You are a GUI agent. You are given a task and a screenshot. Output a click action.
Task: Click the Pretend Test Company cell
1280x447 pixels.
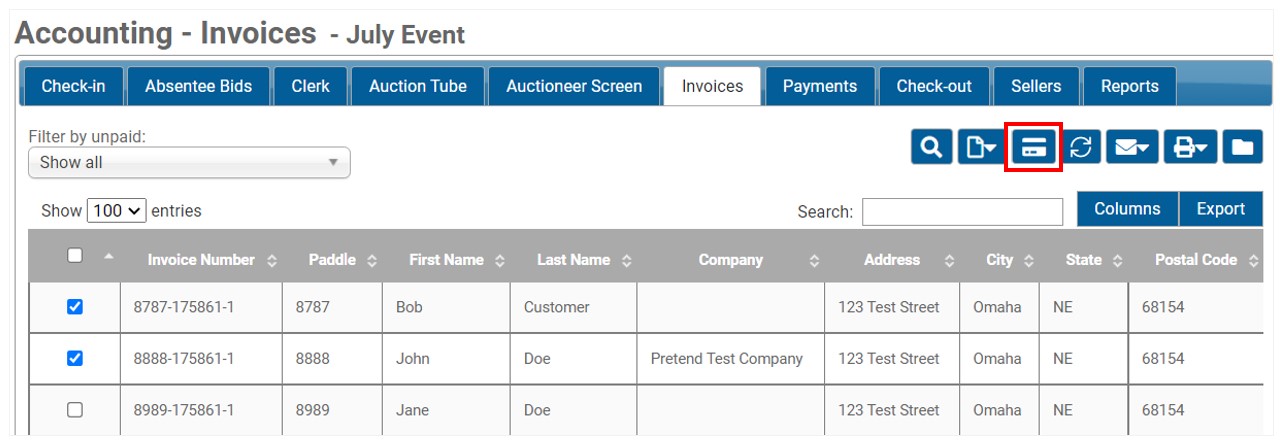click(x=731, y=358)
